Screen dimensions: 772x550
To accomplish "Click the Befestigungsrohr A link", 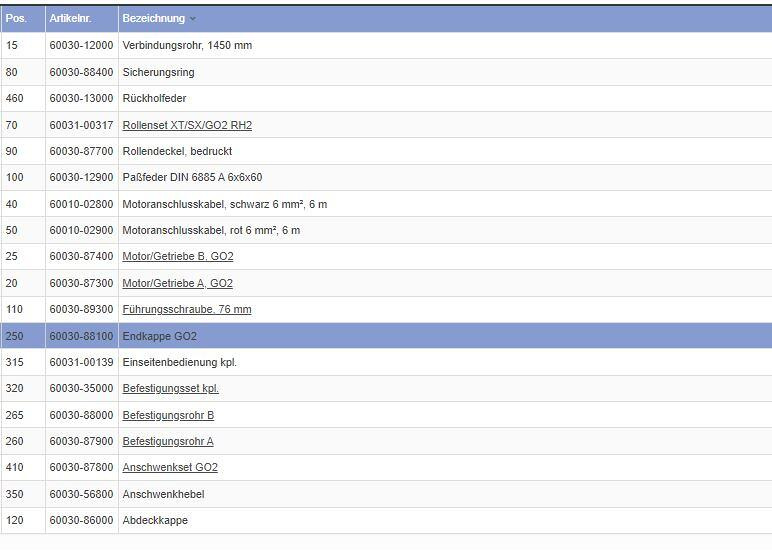I will click(x=168, y=441).
